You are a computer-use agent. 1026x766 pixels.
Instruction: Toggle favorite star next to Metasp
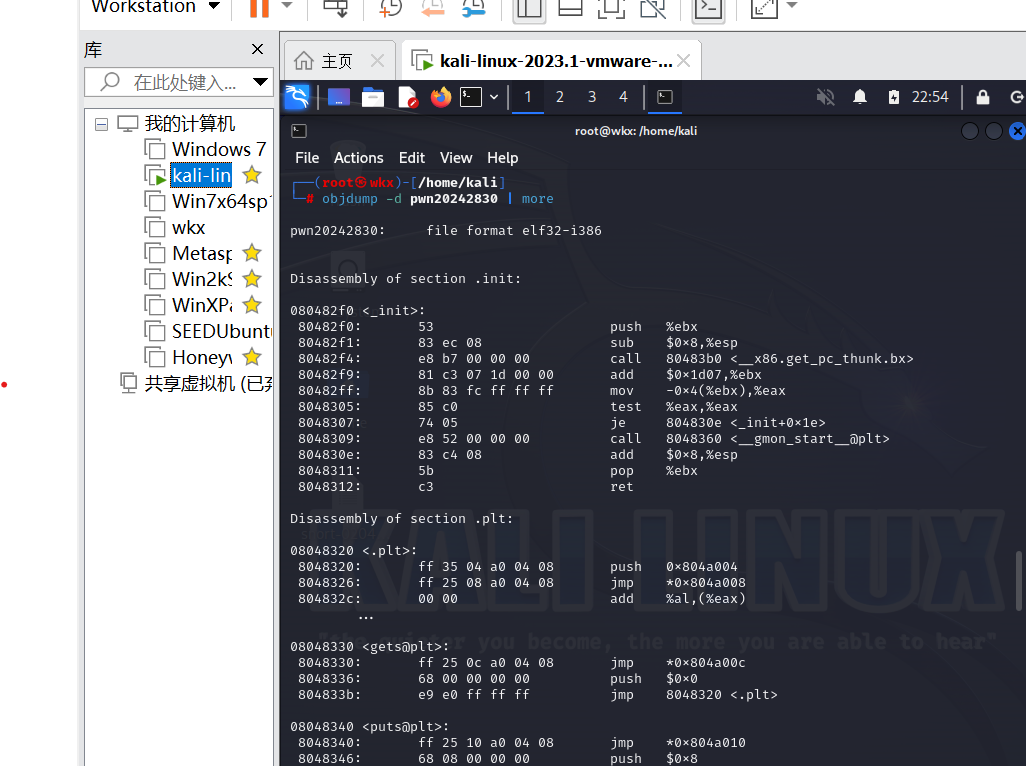pyautogui.click(x=252, y=252)
